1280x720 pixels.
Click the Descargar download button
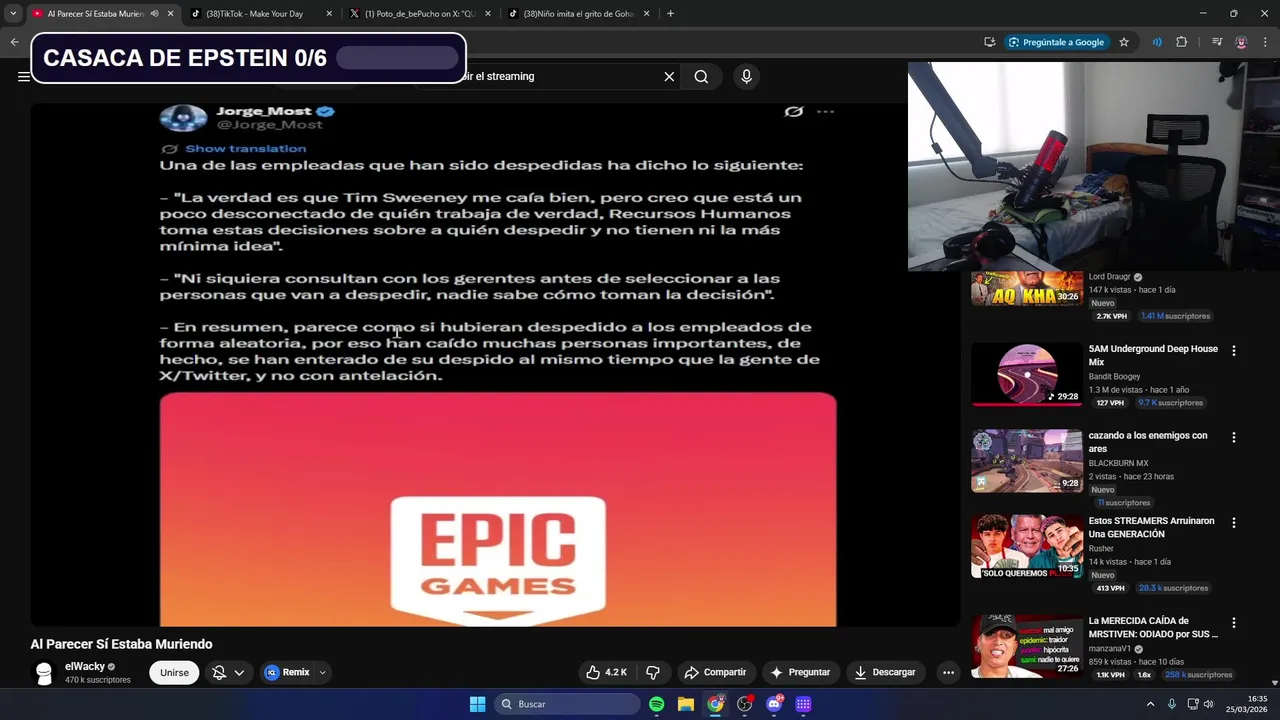(885, 672)
